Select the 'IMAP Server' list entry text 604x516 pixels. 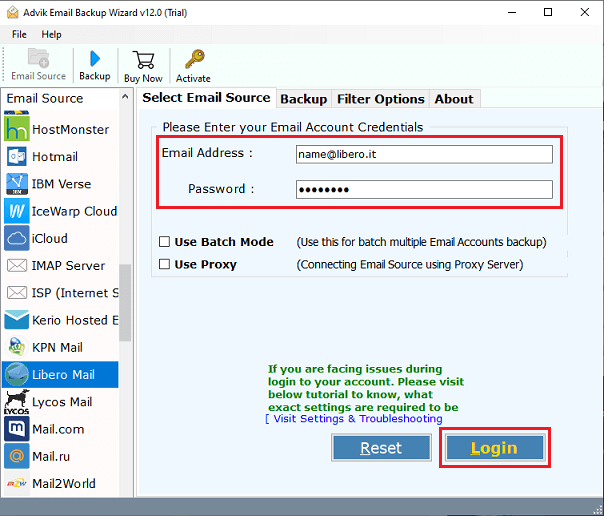tap(68, 266)
